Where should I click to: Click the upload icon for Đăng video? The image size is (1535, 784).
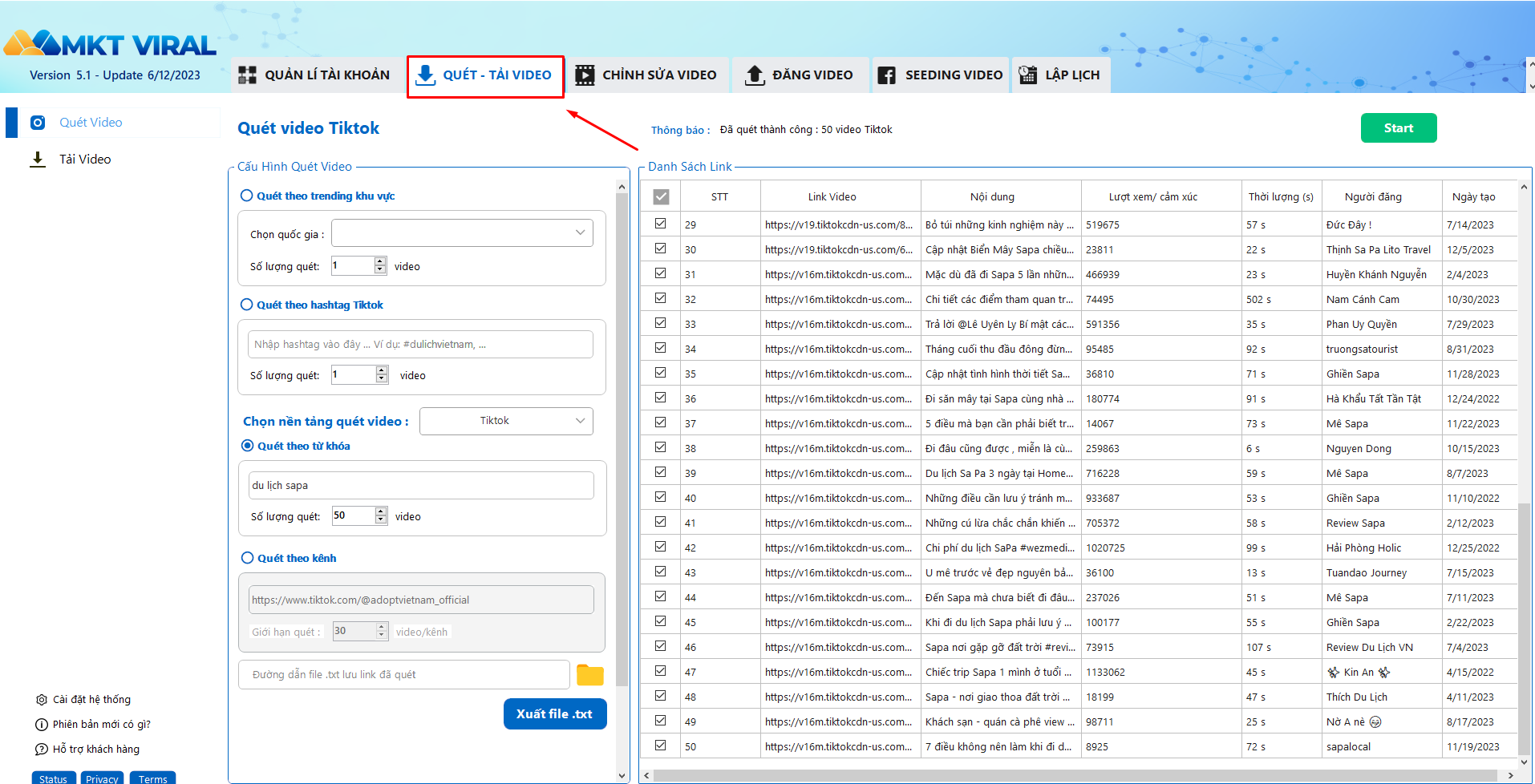point(755,75)
